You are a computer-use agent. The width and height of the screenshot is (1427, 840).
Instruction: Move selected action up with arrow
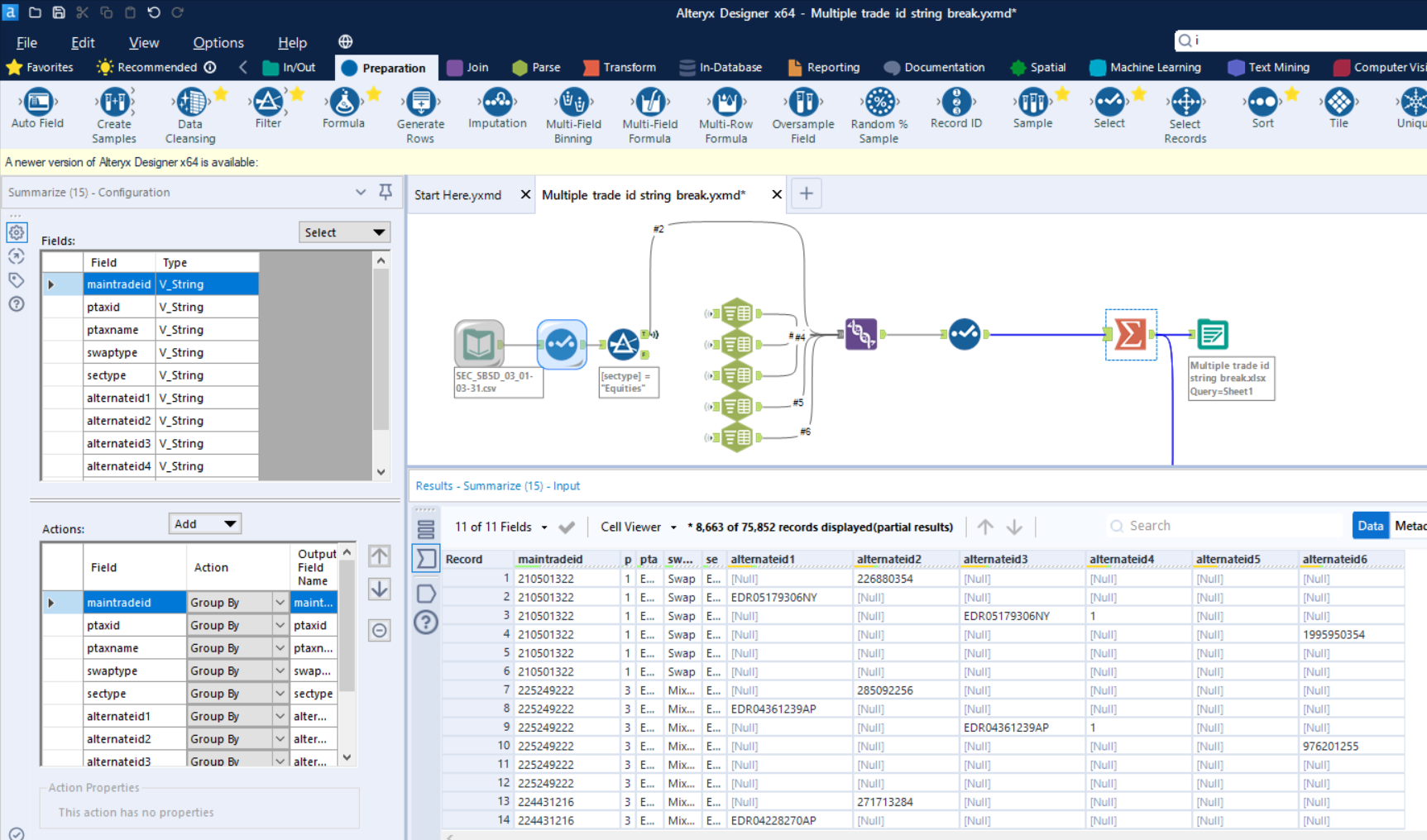(379, 556)
